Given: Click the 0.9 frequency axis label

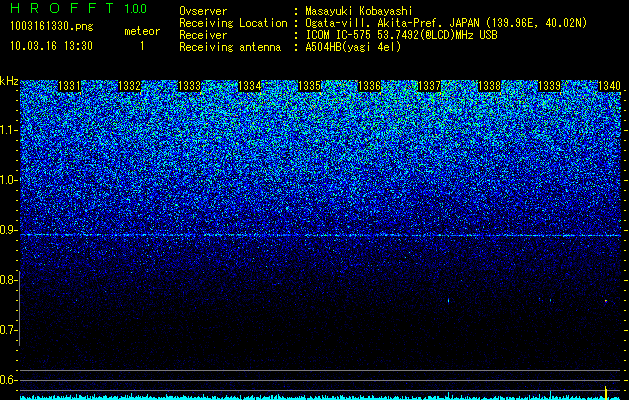Looking at the screenshot, I should click(9, 230).
